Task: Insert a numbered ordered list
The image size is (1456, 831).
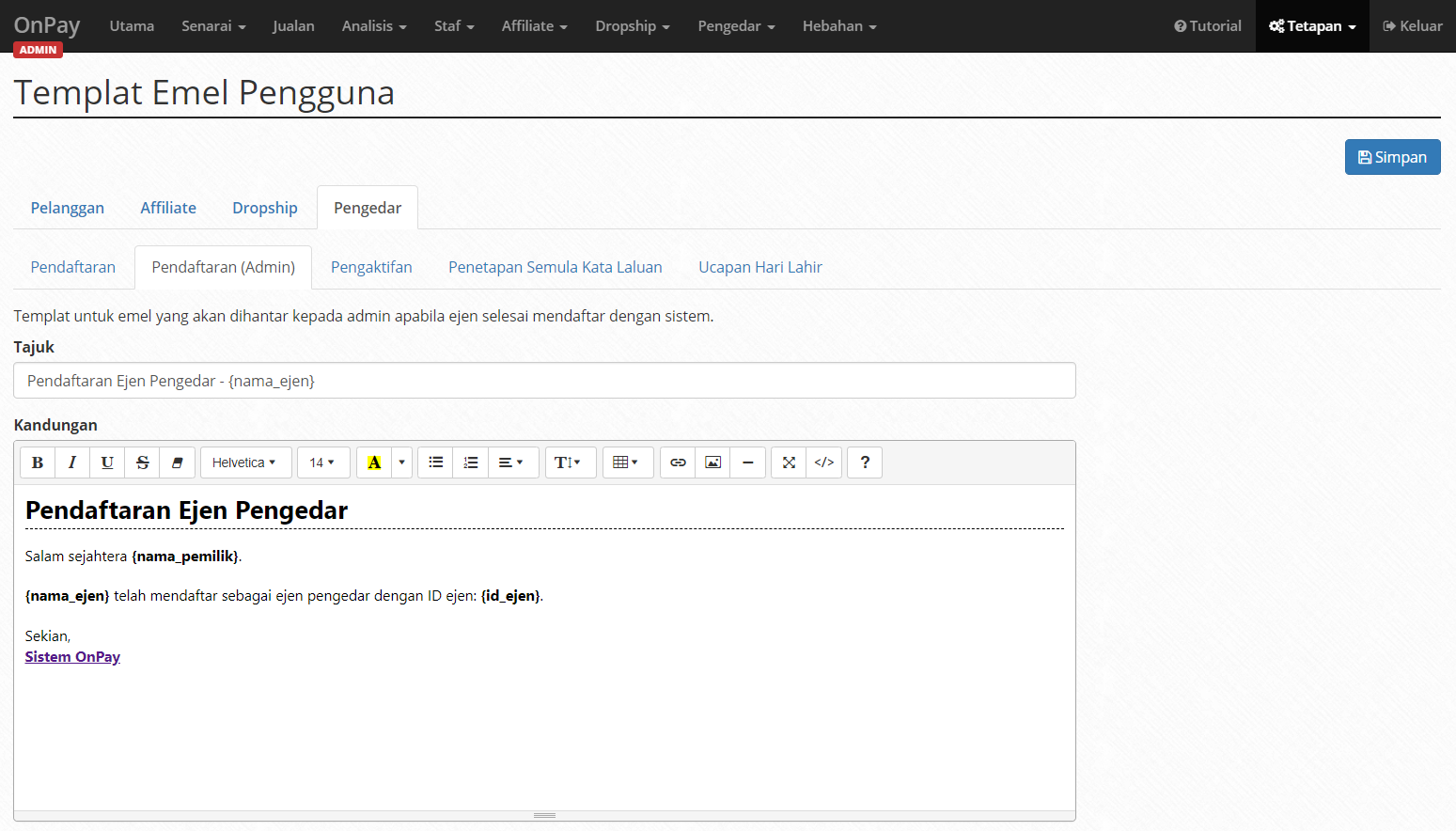Action: (x=471, y=463)
